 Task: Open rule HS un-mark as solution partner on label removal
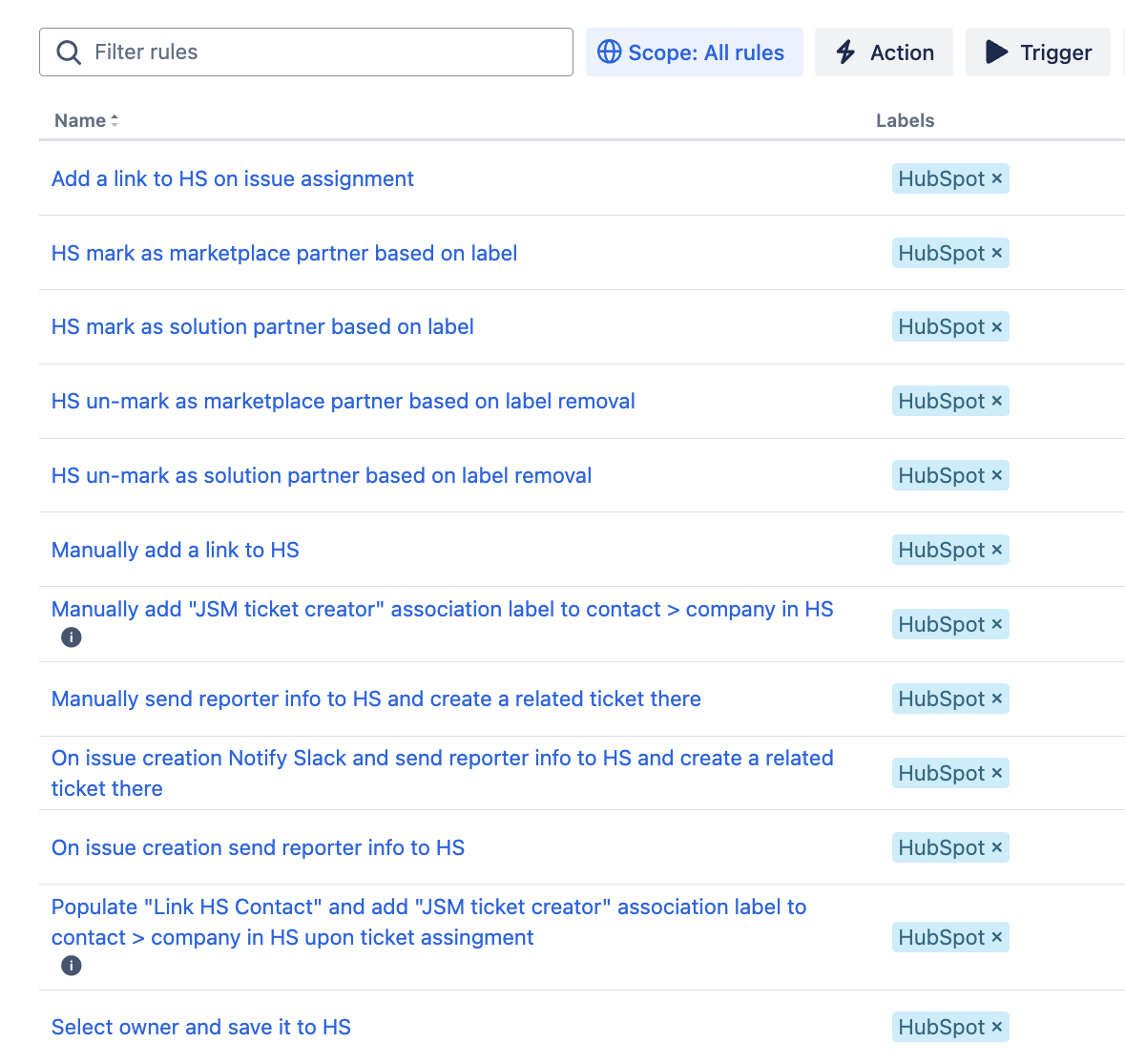(x=322, y=475)
